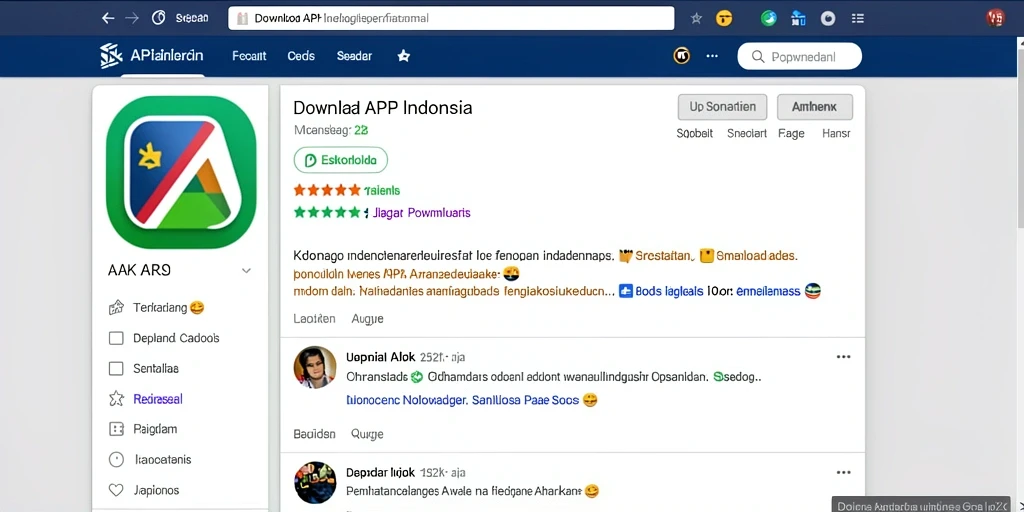Image resolution: width=1024 pixels, height=512 pixels.
Task: Click the Up Sonartien button
Action: [722, 107]
